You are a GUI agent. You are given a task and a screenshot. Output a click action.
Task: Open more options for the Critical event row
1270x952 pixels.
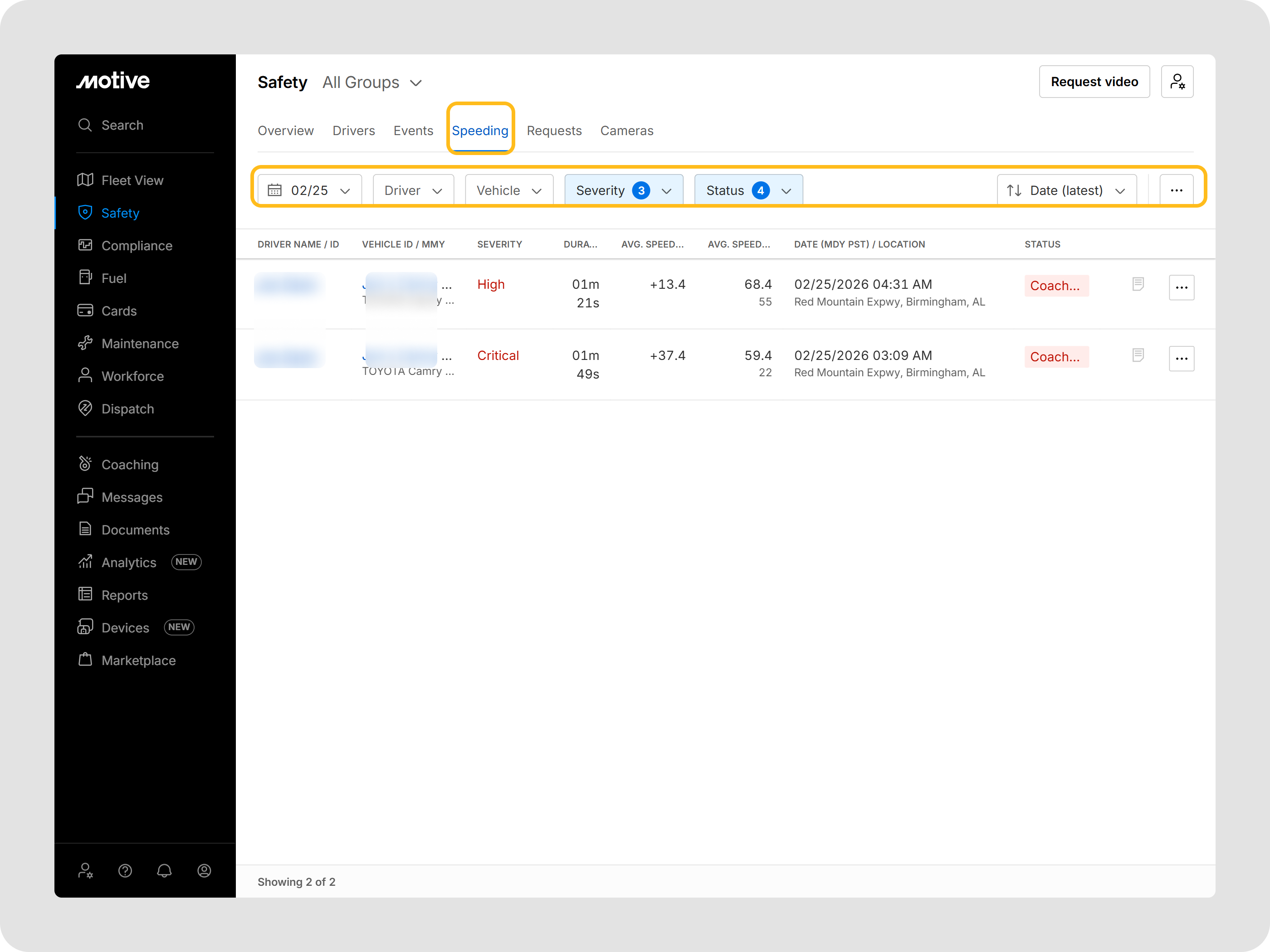[x=1181, y=359]
